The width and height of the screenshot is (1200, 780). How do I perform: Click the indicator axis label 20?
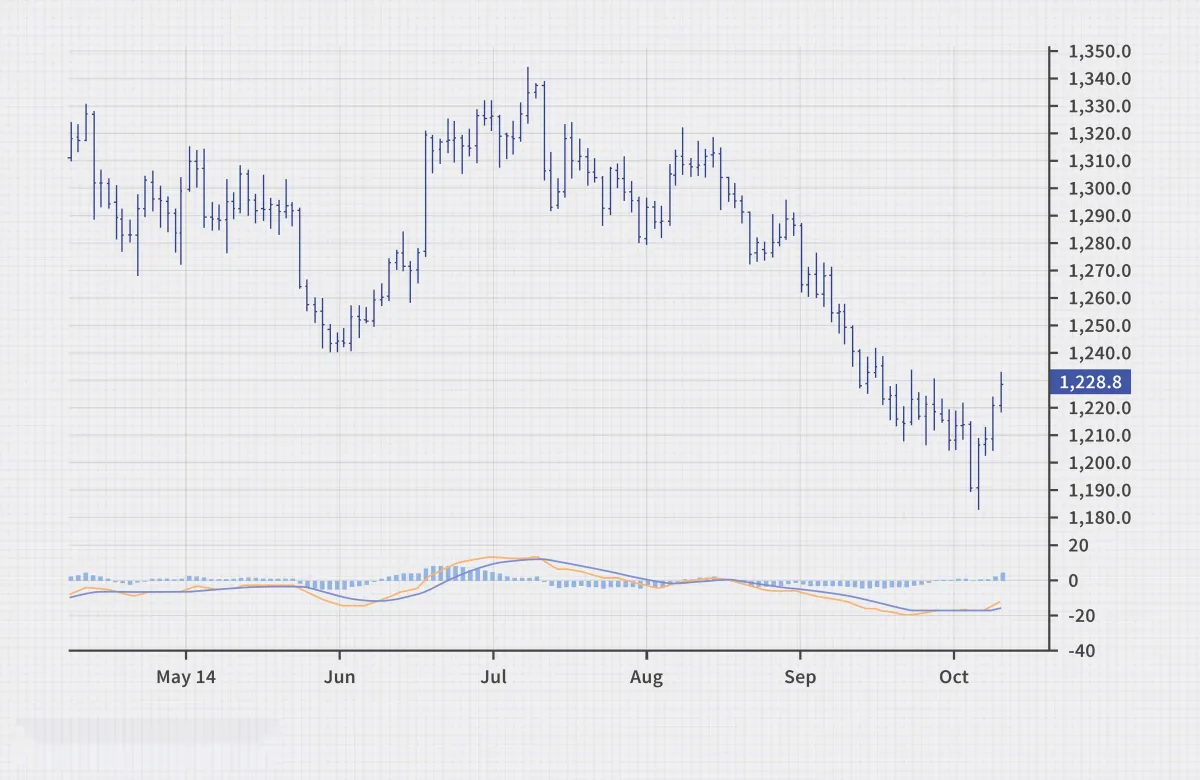[1079, 546]
